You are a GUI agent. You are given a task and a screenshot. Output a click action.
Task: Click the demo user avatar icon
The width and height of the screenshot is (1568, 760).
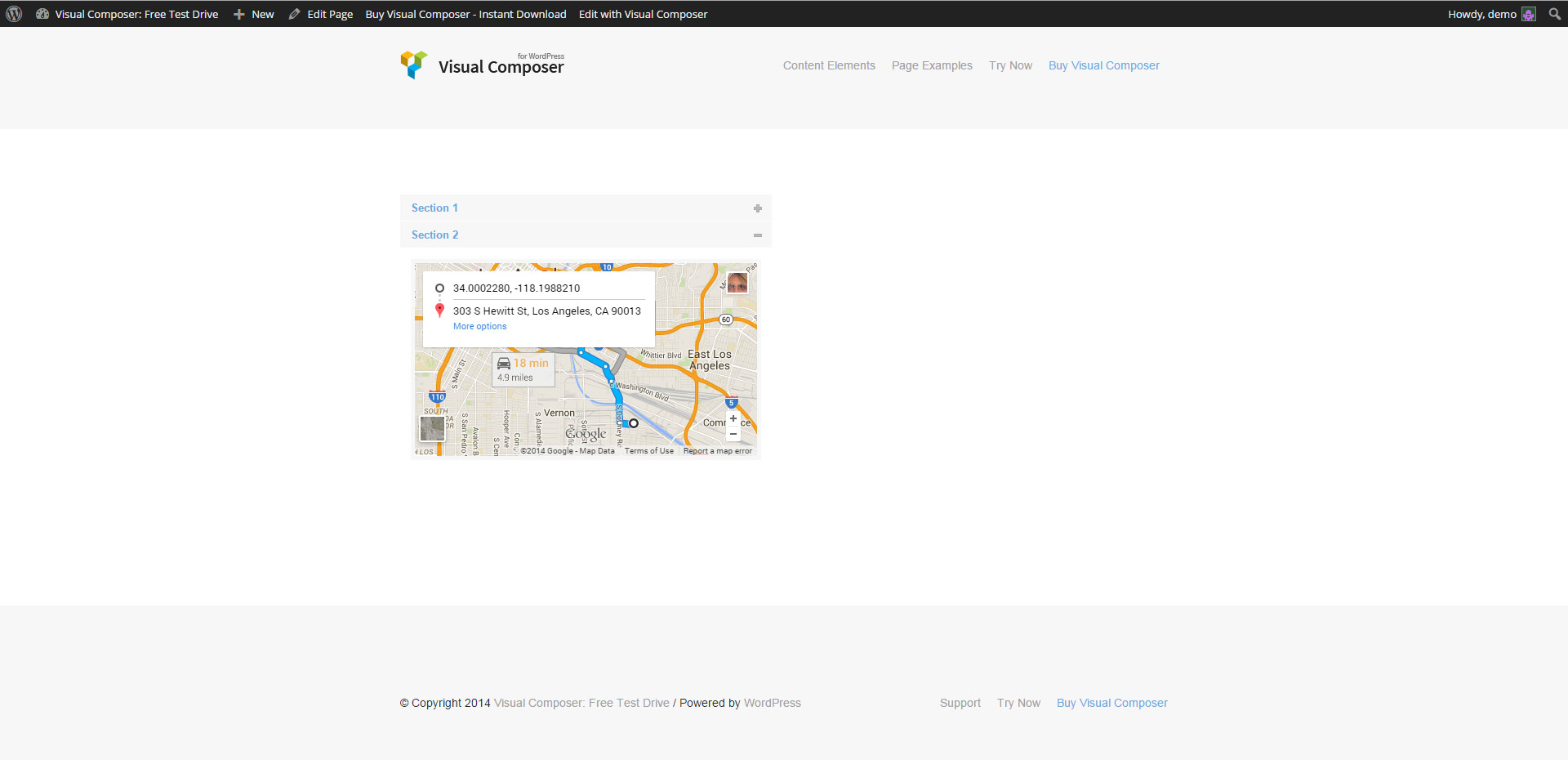pyautogui.click(x=1529, y=14)
